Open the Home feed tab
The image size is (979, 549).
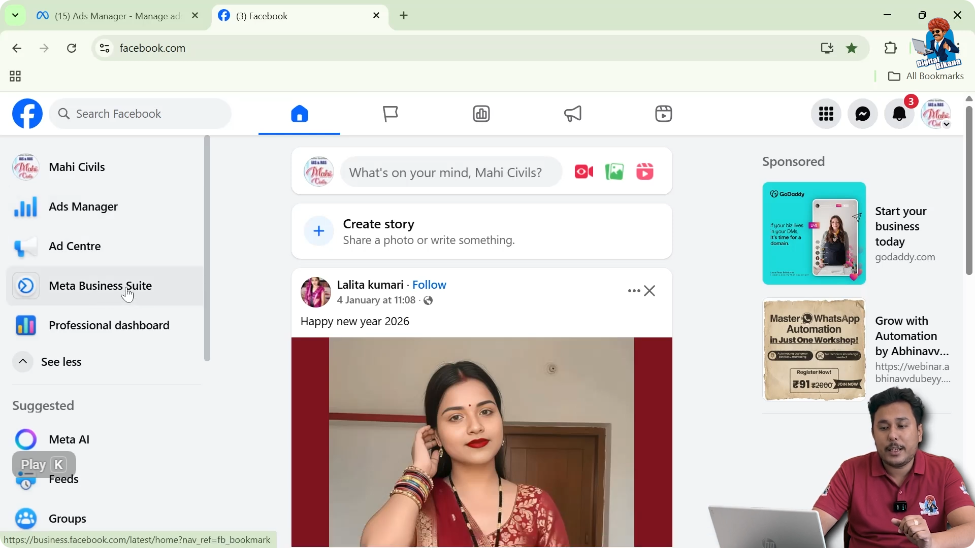click(x=300, y=114)
